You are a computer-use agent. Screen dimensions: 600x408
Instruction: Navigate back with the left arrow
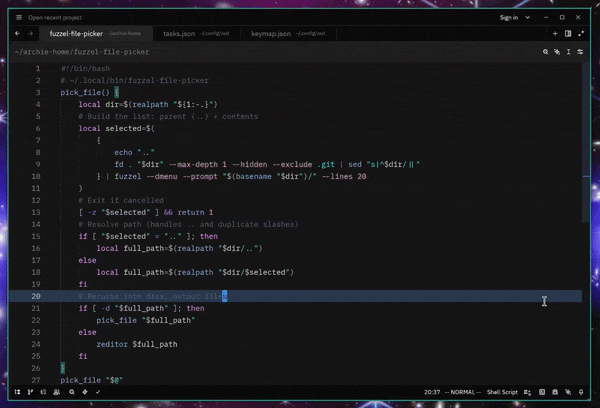(17, 34)
